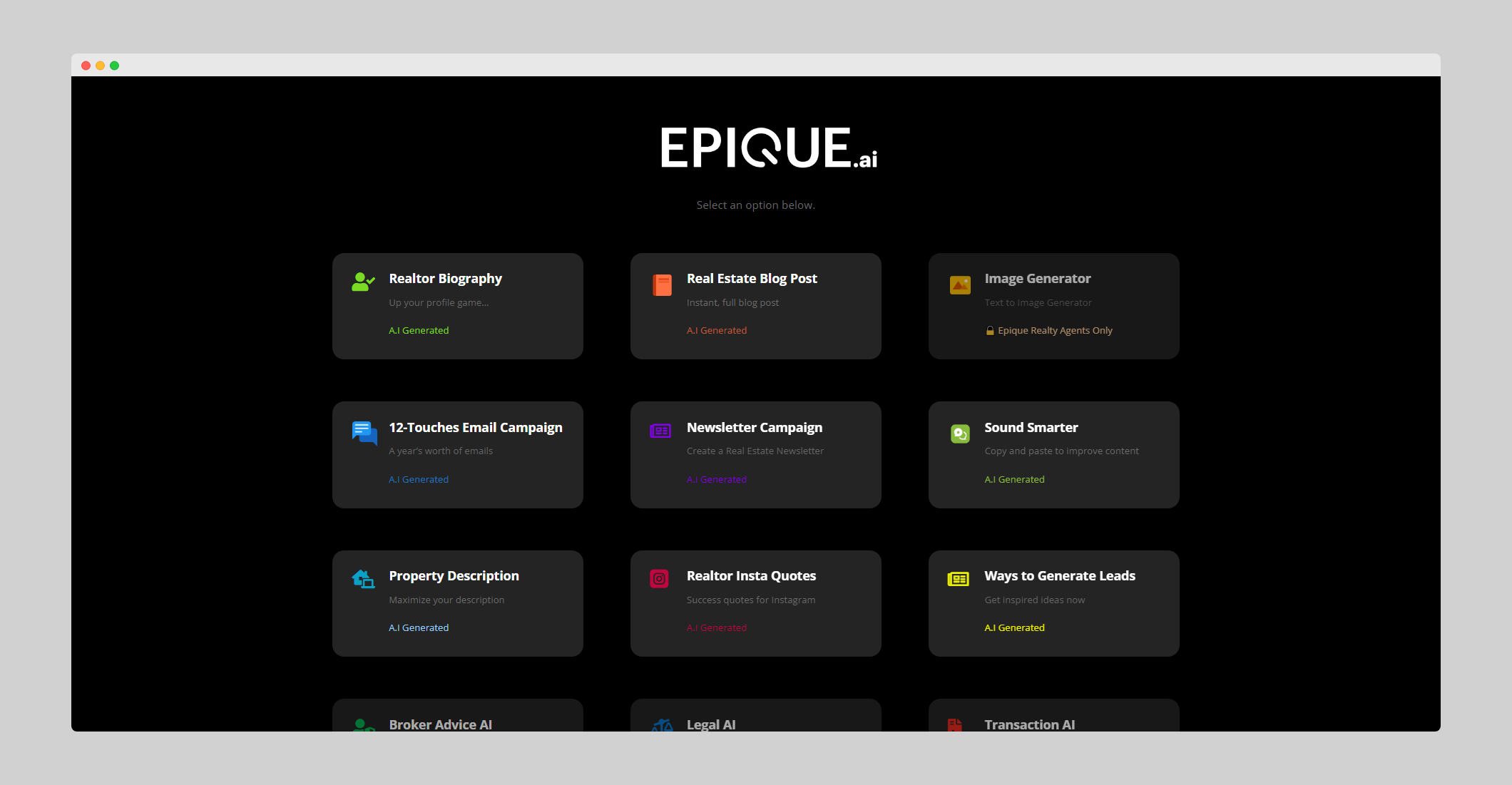The image size is (1512, 785).
Task: Select the Legal AI title
Action: click(711, 724)
